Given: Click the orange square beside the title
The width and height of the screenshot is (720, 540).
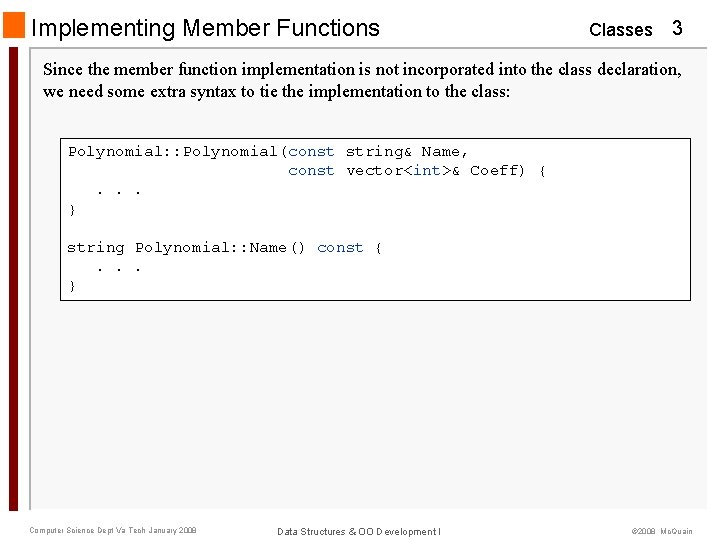Looking at the screenshot, I should 14,25.
